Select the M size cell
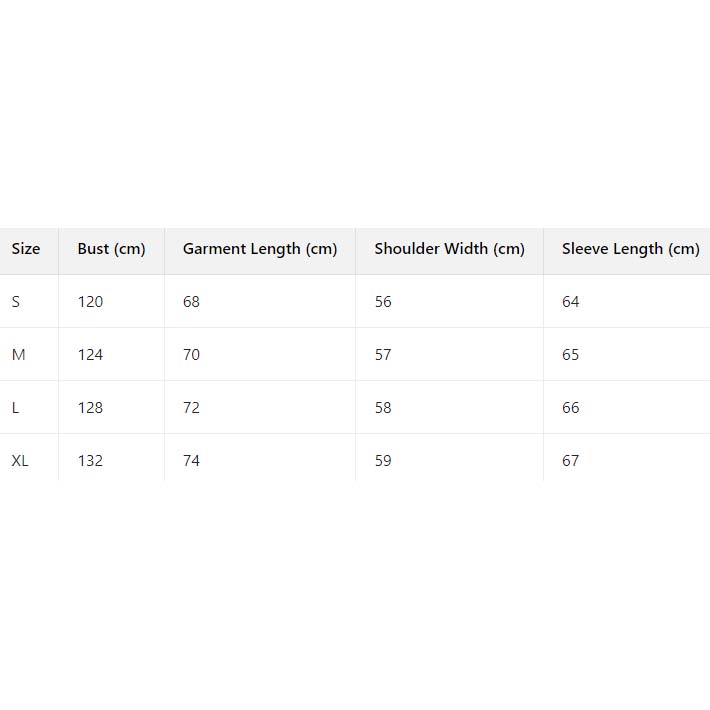The width and height of the screenshot is (710, 710). (18, 355)
